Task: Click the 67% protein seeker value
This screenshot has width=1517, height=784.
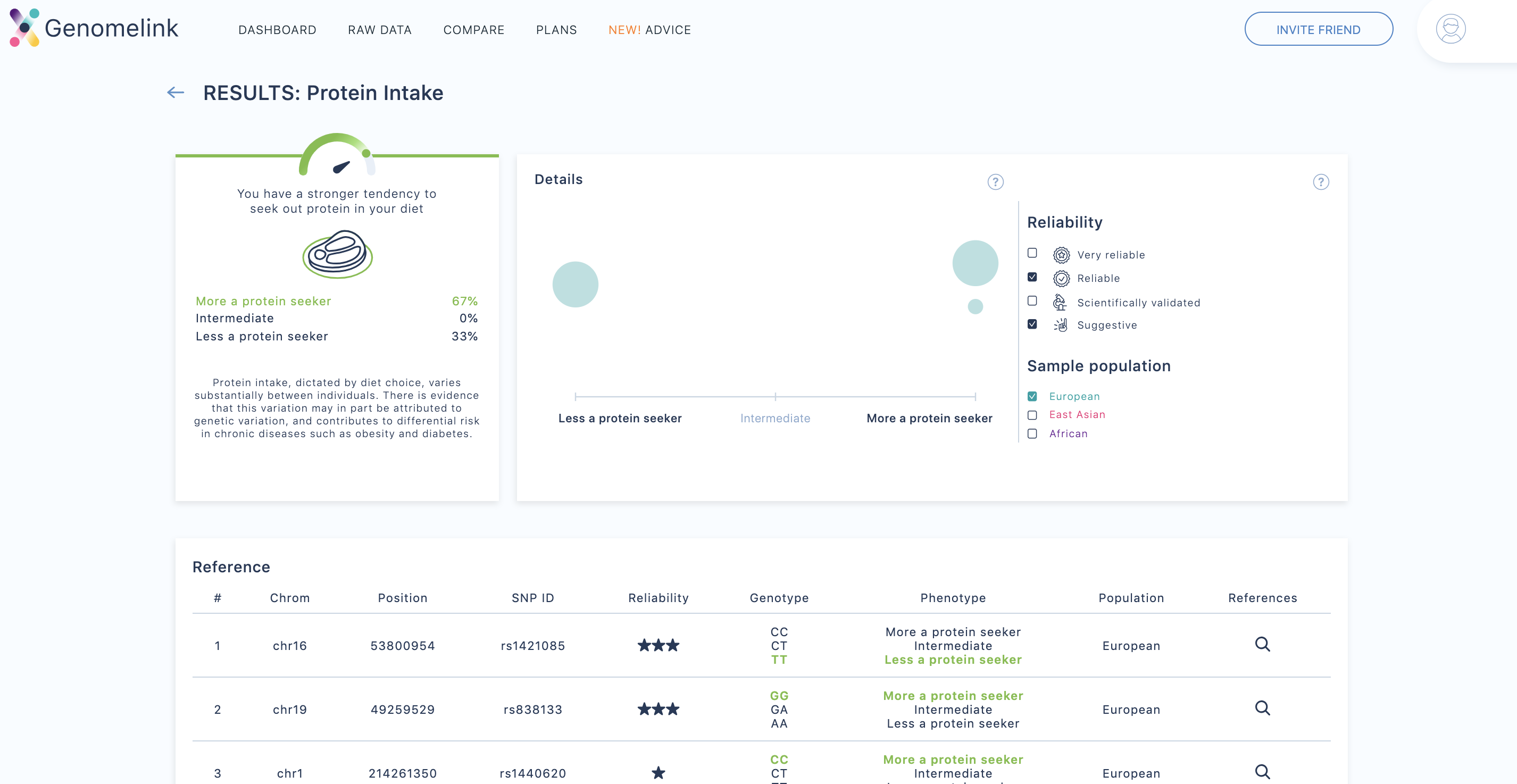Action: click(465, 301)
